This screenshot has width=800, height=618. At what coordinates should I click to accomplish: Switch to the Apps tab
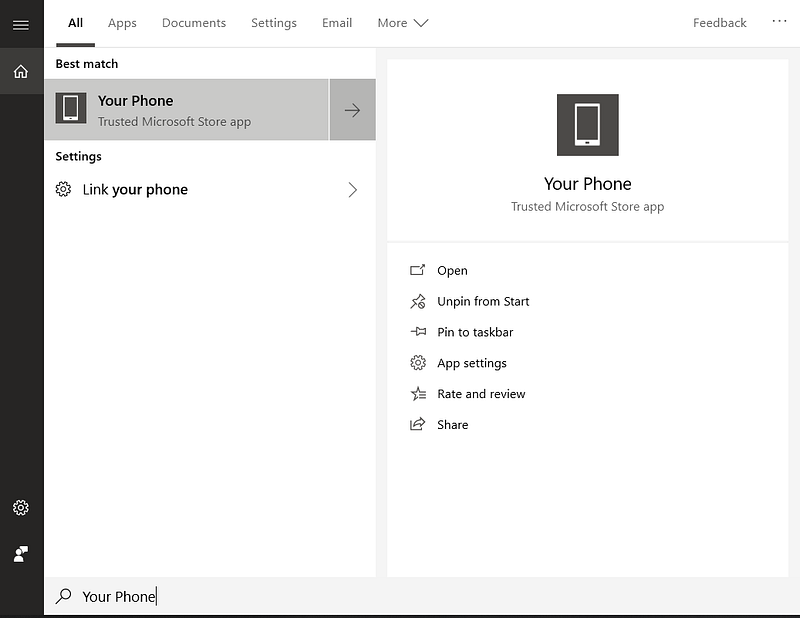(x=122, y=23)
